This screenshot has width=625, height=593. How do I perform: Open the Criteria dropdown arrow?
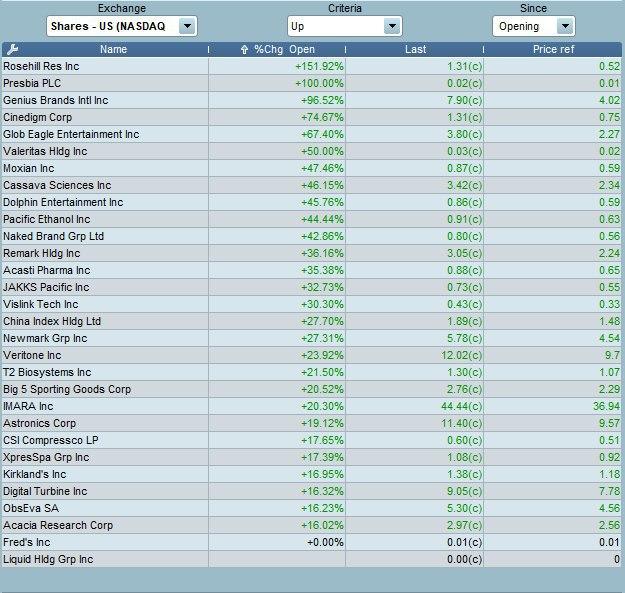392,26
